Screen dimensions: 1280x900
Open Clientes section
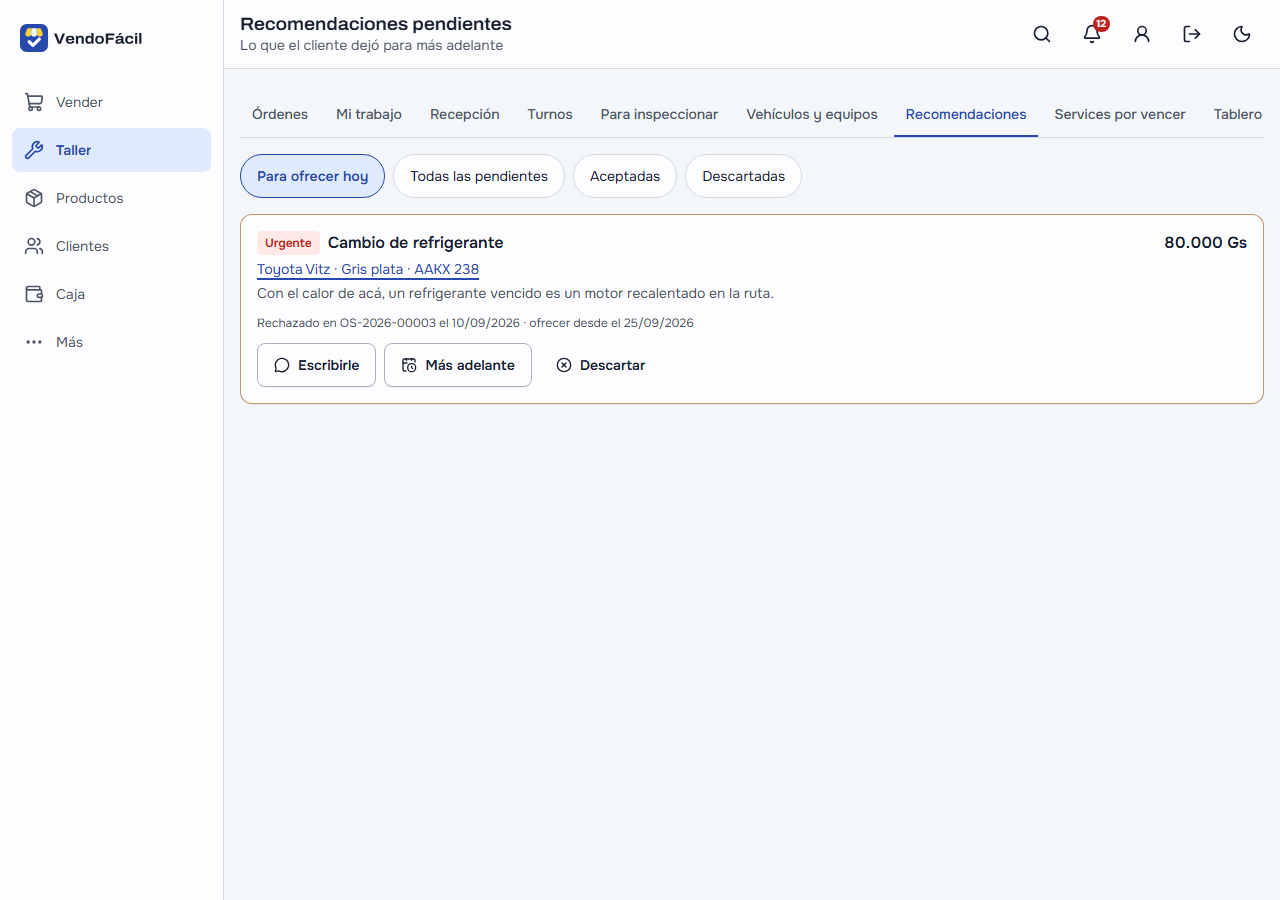111,246
